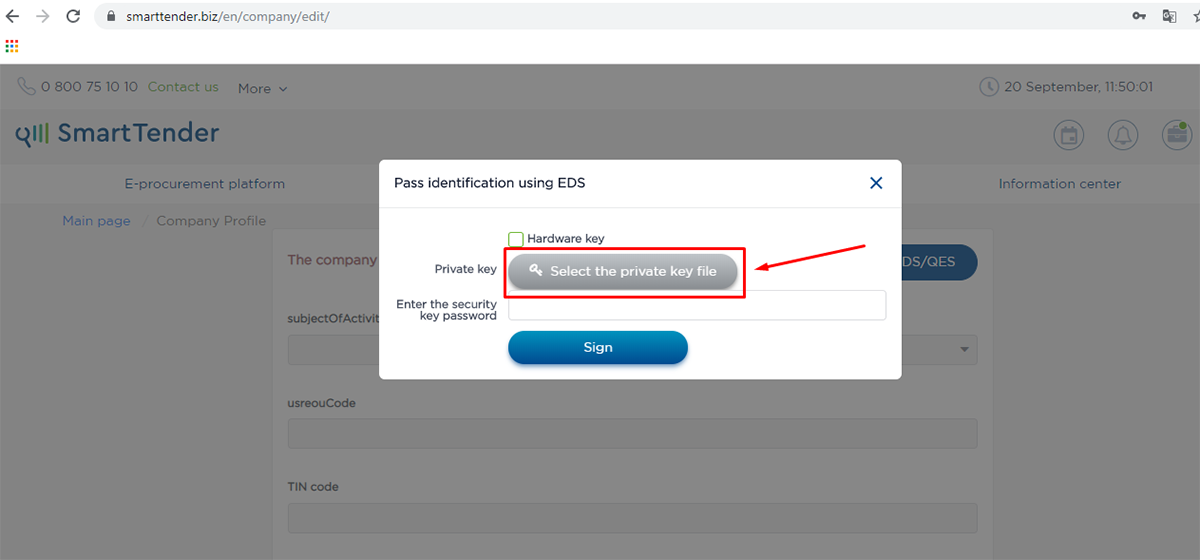Viewport: 1200px width, 560px height.
Task: Open the notifications bell
Action: pyautogui.click(x=1123, y=135)
